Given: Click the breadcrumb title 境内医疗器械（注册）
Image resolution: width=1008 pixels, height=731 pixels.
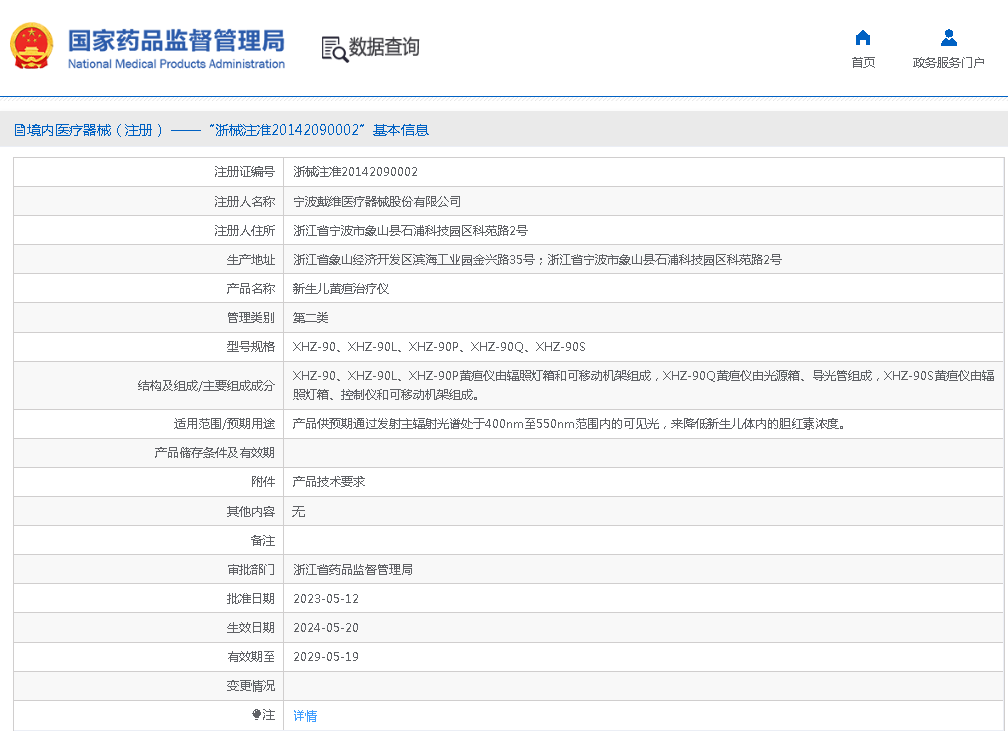Looking at the screenshot, I should [94, 131].
